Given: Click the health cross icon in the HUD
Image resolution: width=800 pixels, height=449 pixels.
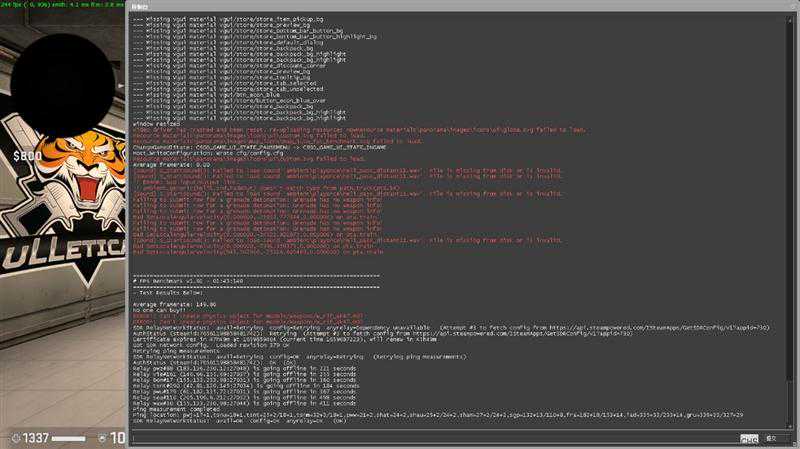Looking at the screenshot, I should pyautogui.click(x=15, y=438).
